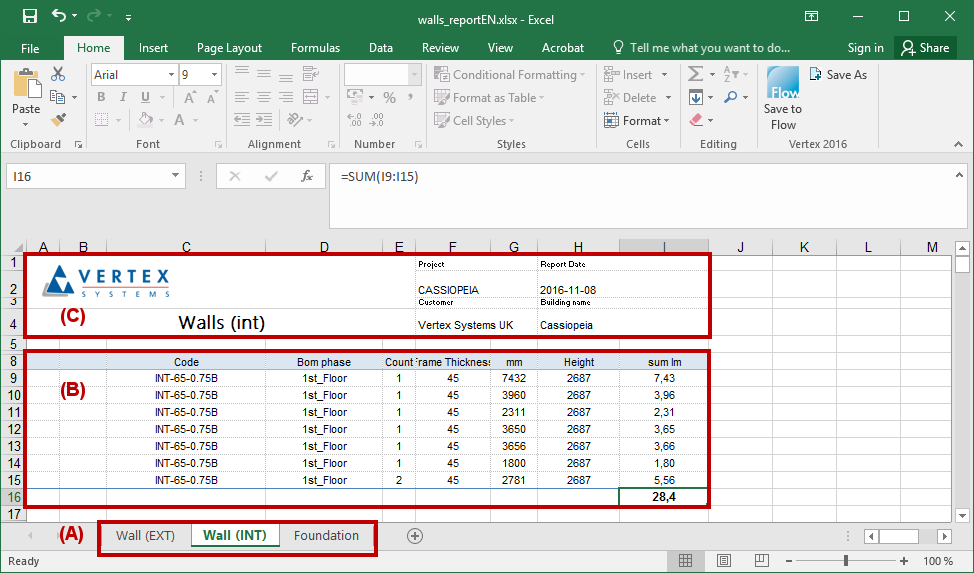Viewport: 974px width, 573px height.
Task: Click the Save to Flow icon
Action: click(783, 98)
